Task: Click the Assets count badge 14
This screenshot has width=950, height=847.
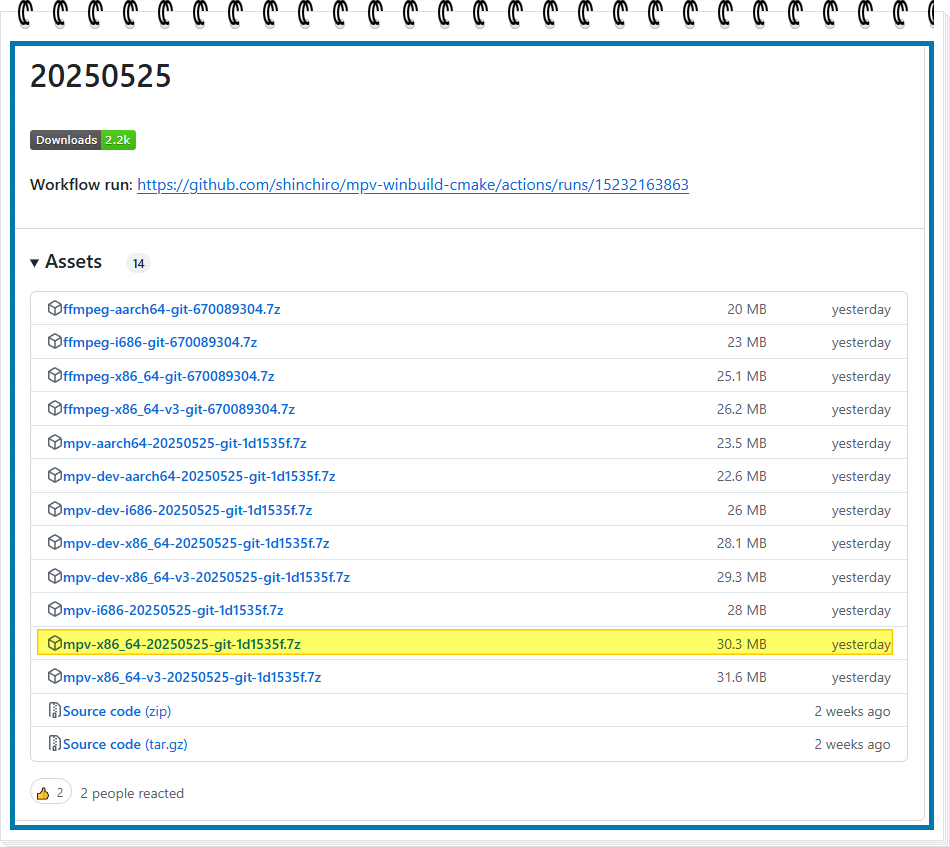Action: click(x=138, y=264)
